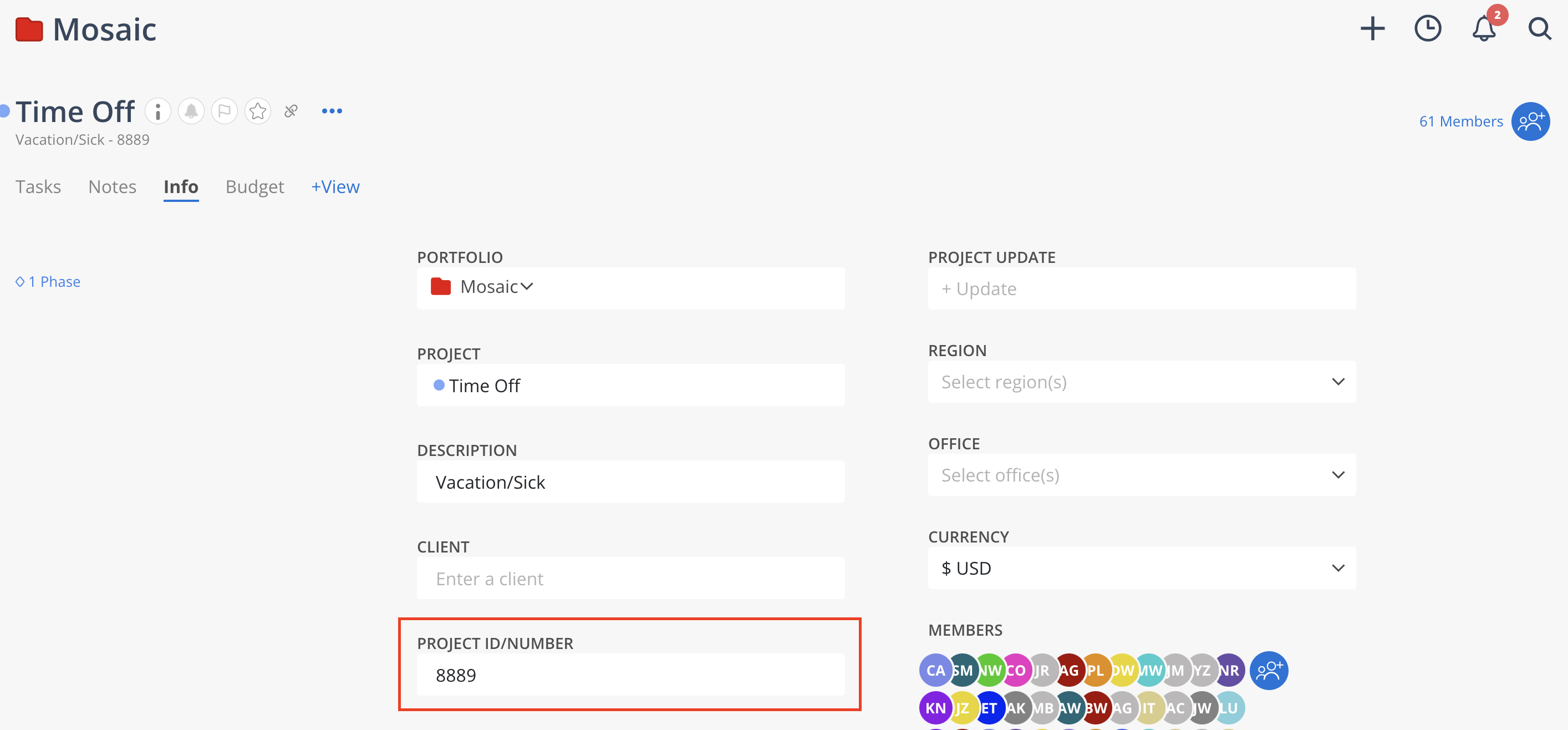Click the BW member avatar
1568x730 pixels.
pyautogui.click(x=1096, y=708)
